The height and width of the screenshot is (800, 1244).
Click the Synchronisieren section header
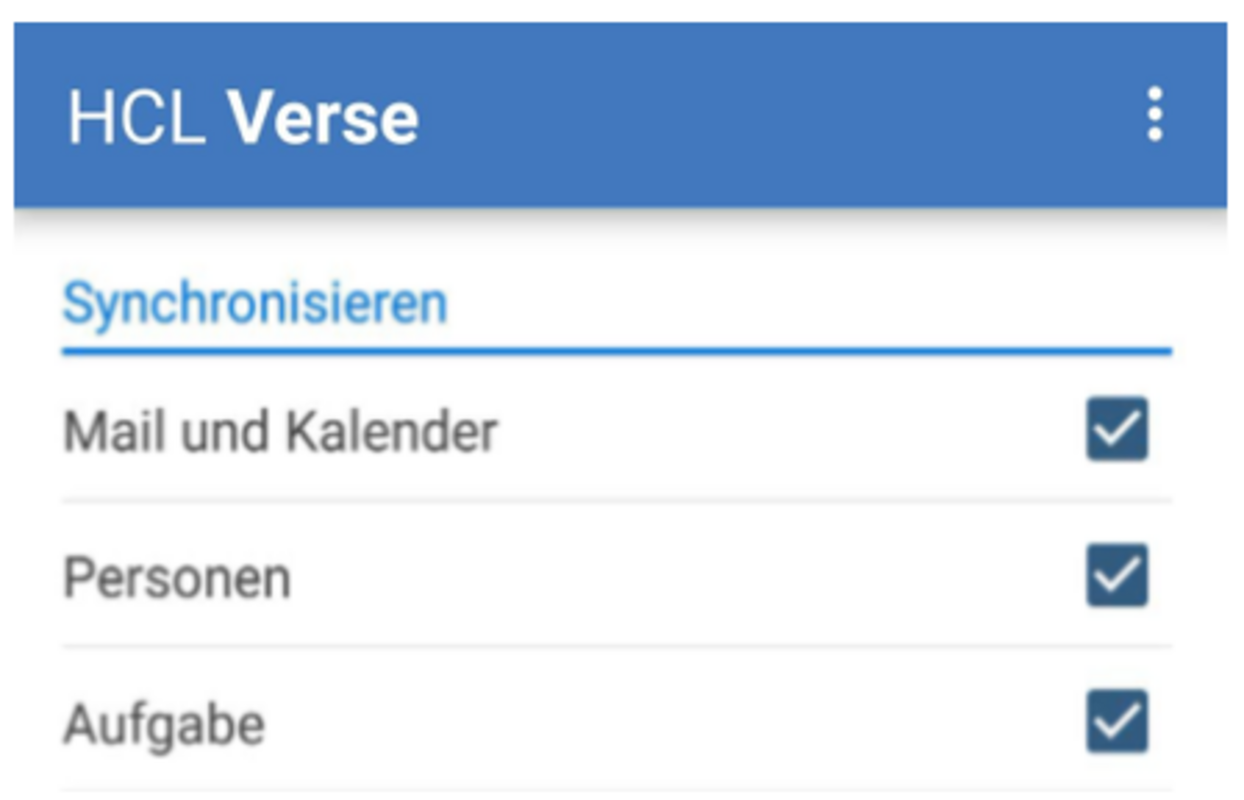point(255,304)
